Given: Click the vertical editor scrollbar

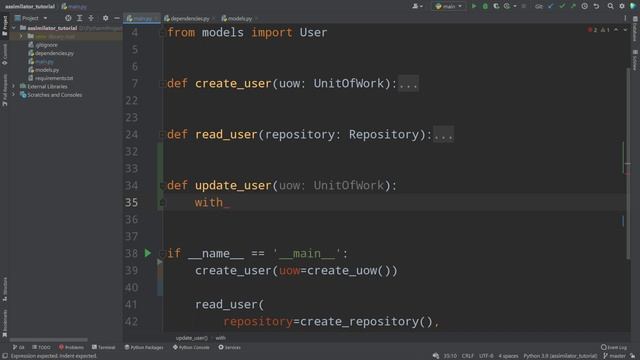Looking at the screenshot, I should (x=628, y=163).
